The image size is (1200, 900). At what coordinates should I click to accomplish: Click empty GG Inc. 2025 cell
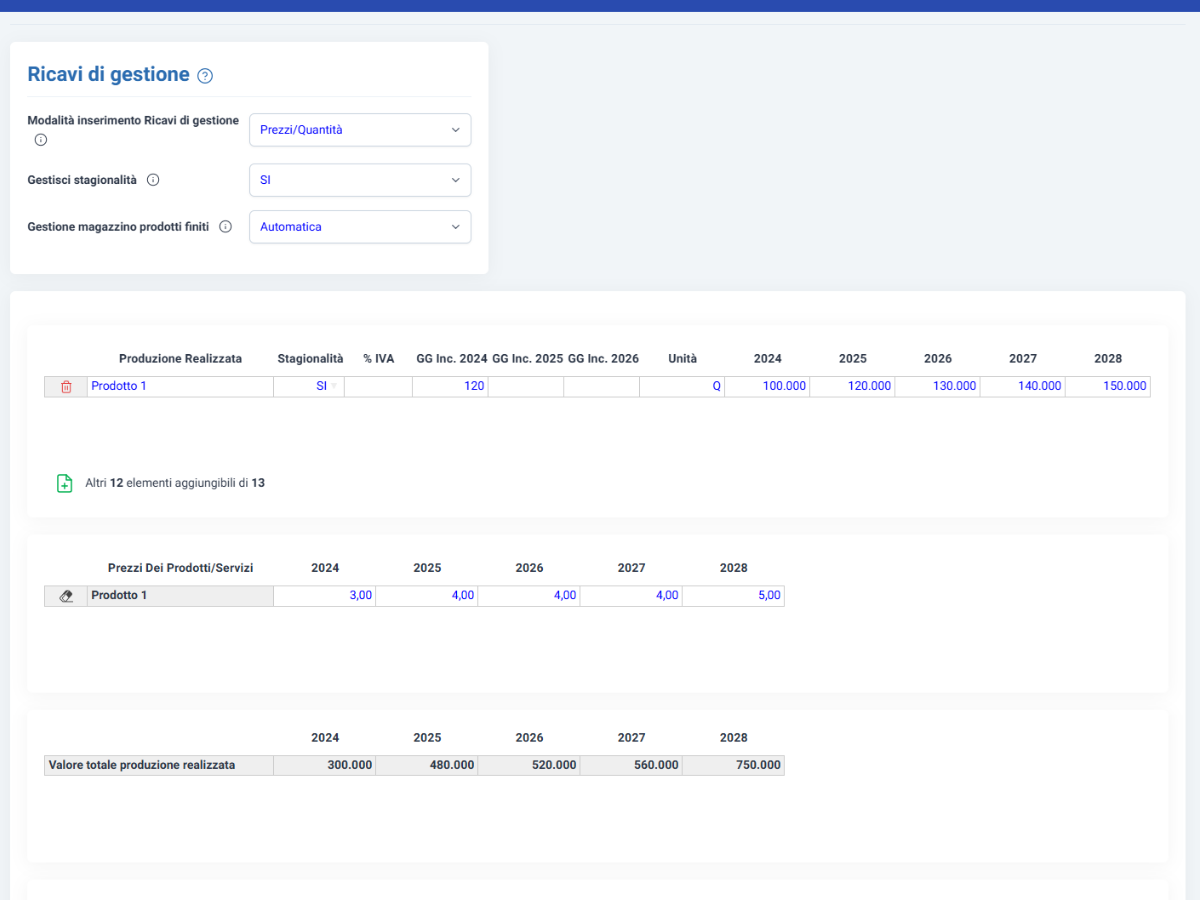(526, 386)
